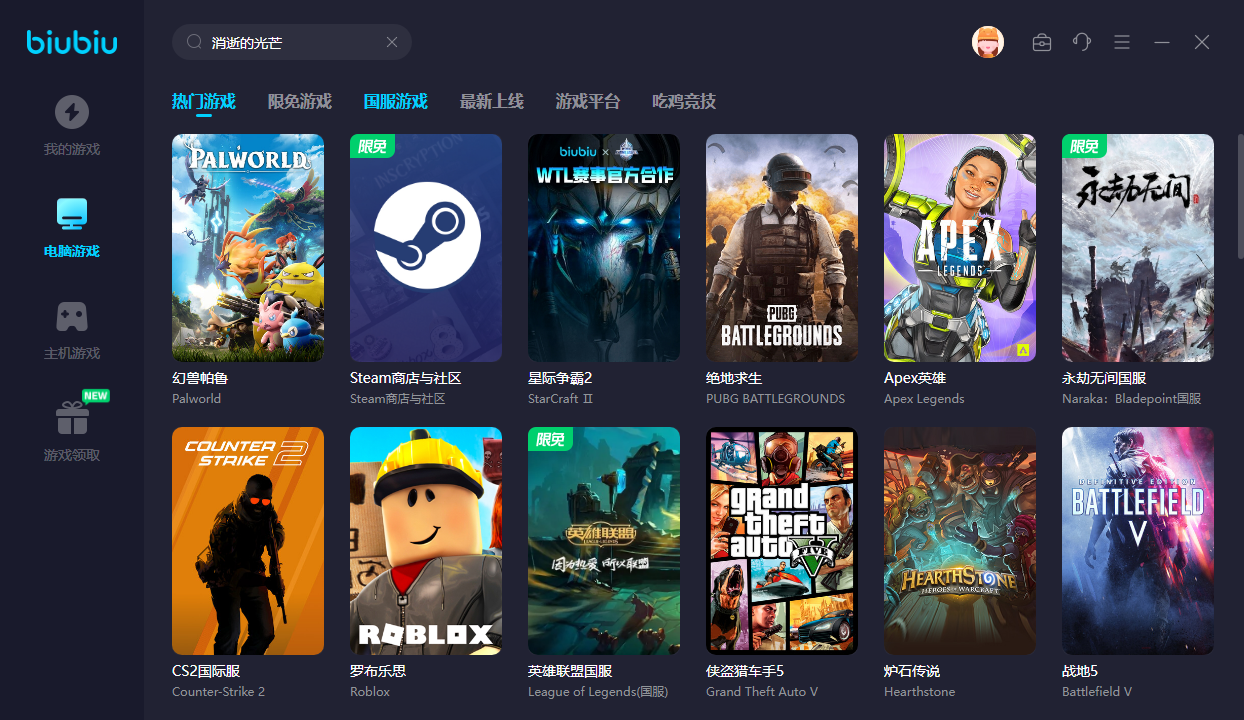Viewport: 1244px width, 720px height.
Task: Switch to 国服游戏 tab
Action: (x=395, y=101)
